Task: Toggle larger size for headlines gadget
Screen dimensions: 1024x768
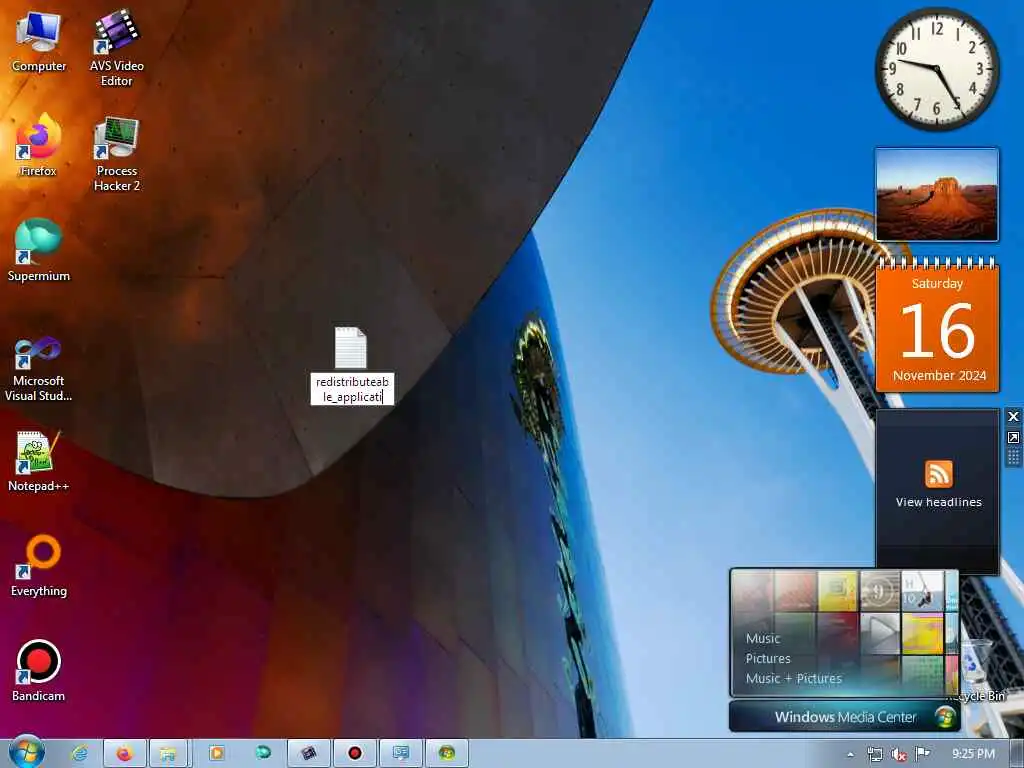Action: click(1013, 438)
